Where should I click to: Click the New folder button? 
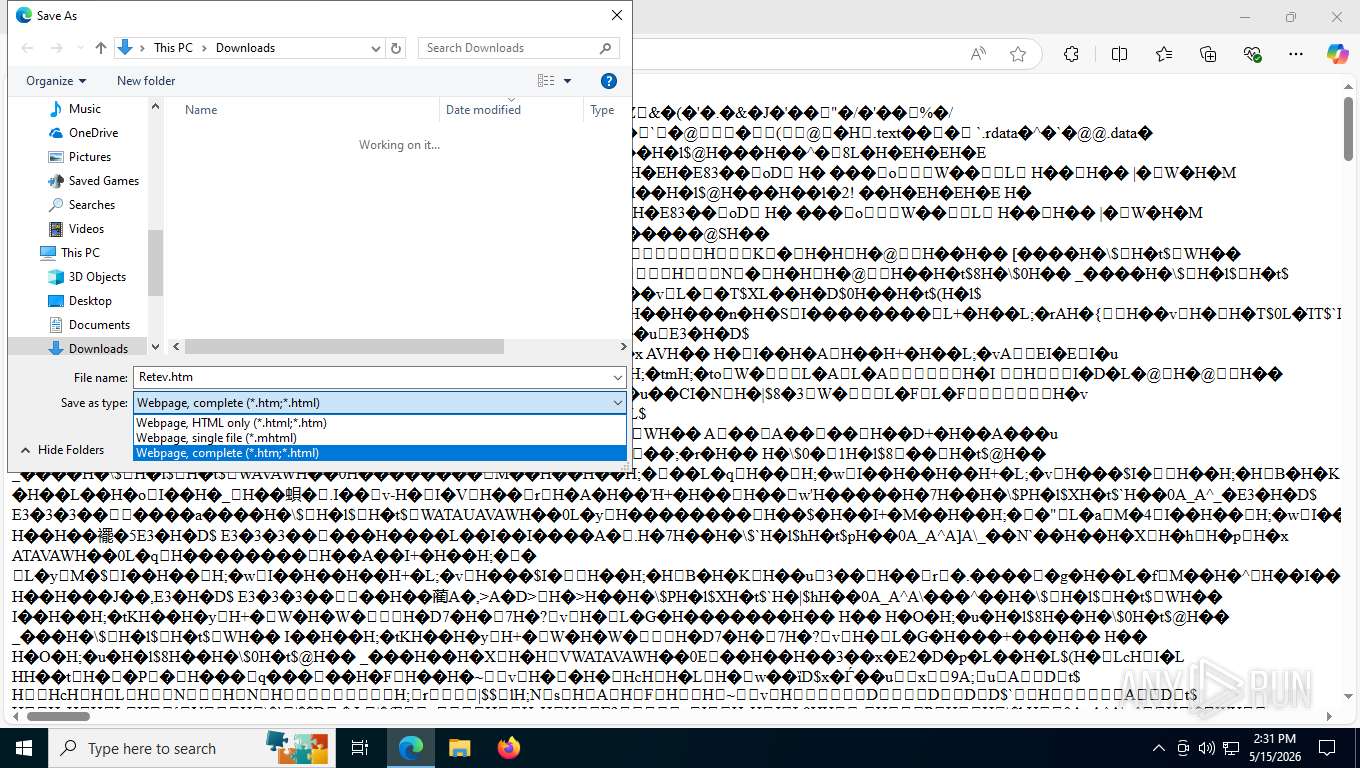[146, 81]
